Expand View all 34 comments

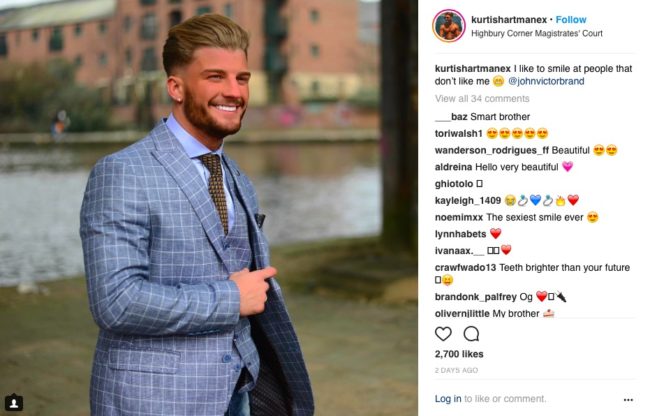click(x=482, y=99)
